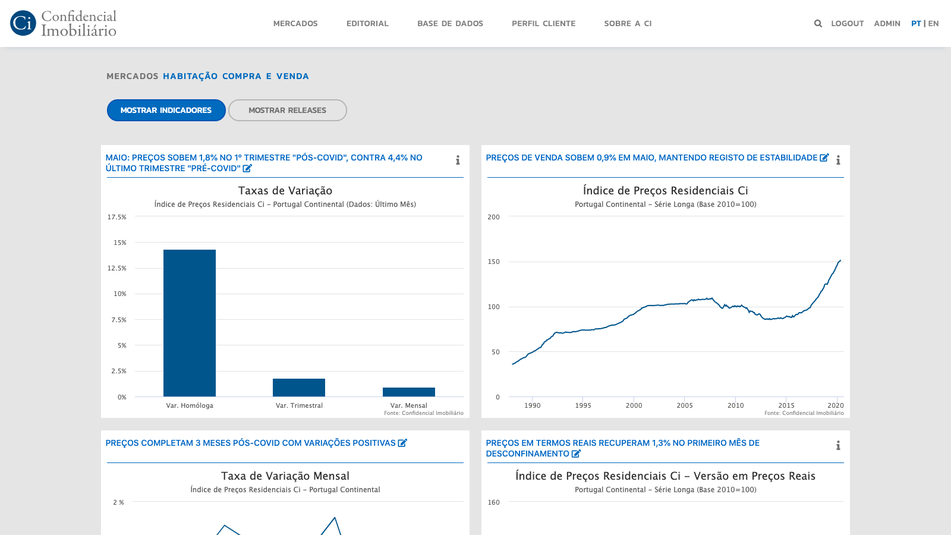Open the search magnifier icon

point(818,24)
